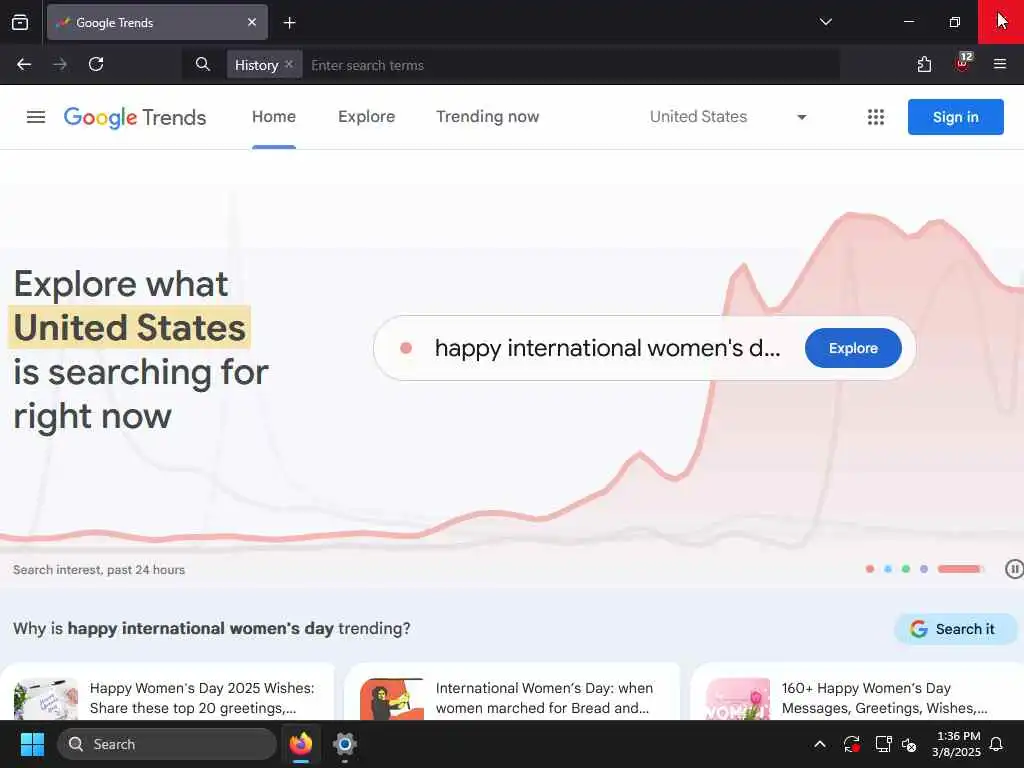Click the Enter search terms address field

(x=571, y=65)
